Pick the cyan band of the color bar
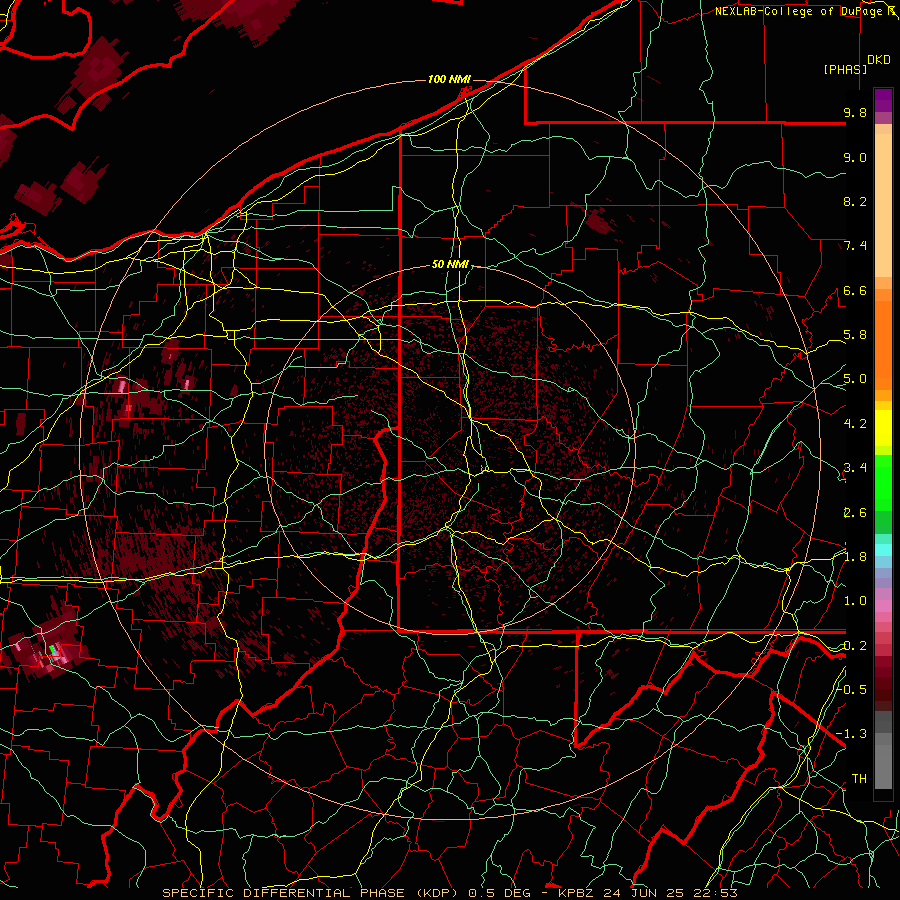Viewport: 900px width, 900px height. point(883,550)
